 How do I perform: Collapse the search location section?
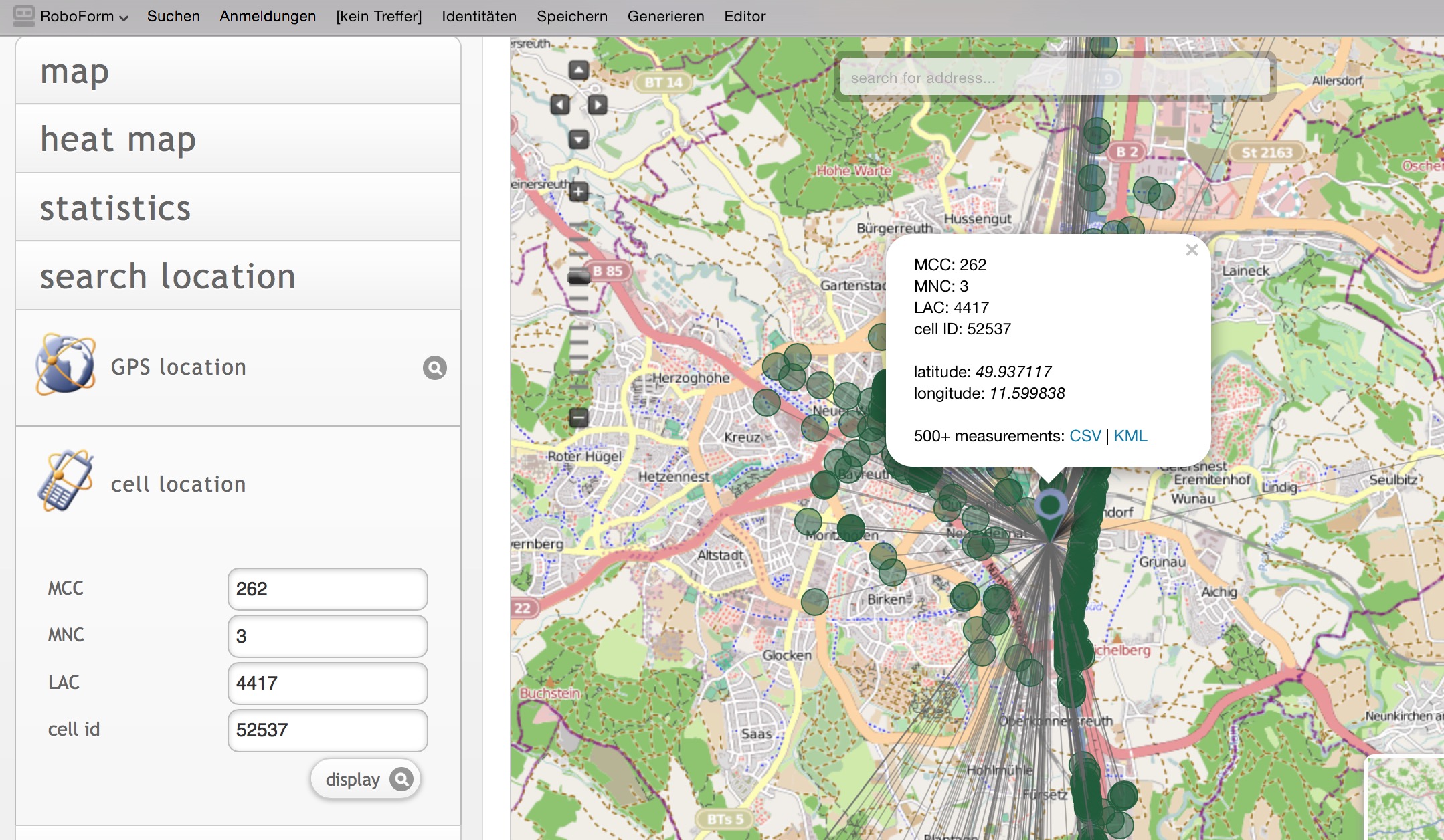coord(238,276)
